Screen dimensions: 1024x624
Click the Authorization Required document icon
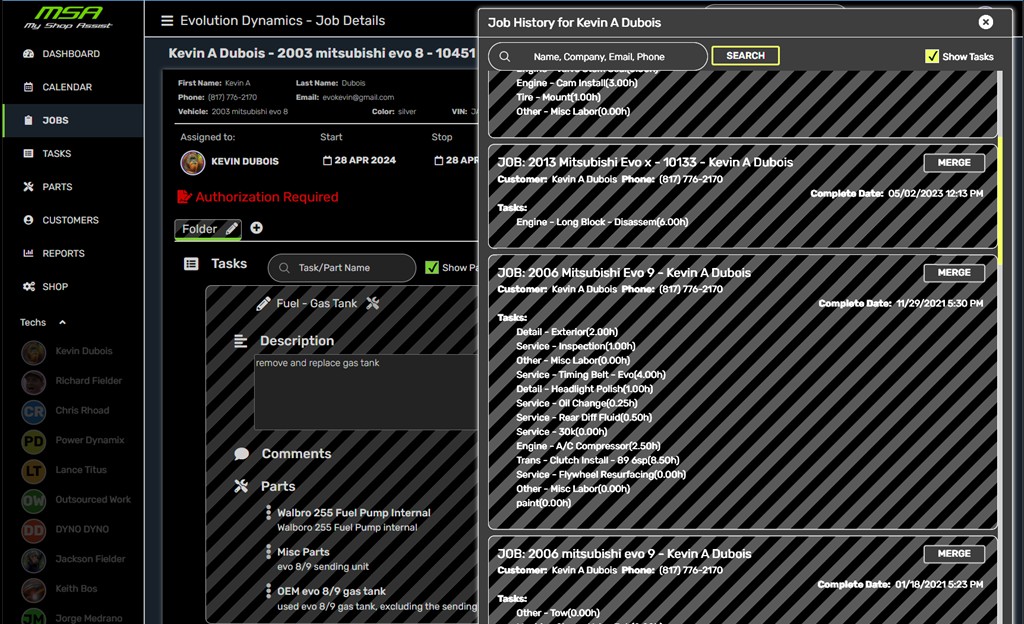pyautogui.click(x=184, y=196)
